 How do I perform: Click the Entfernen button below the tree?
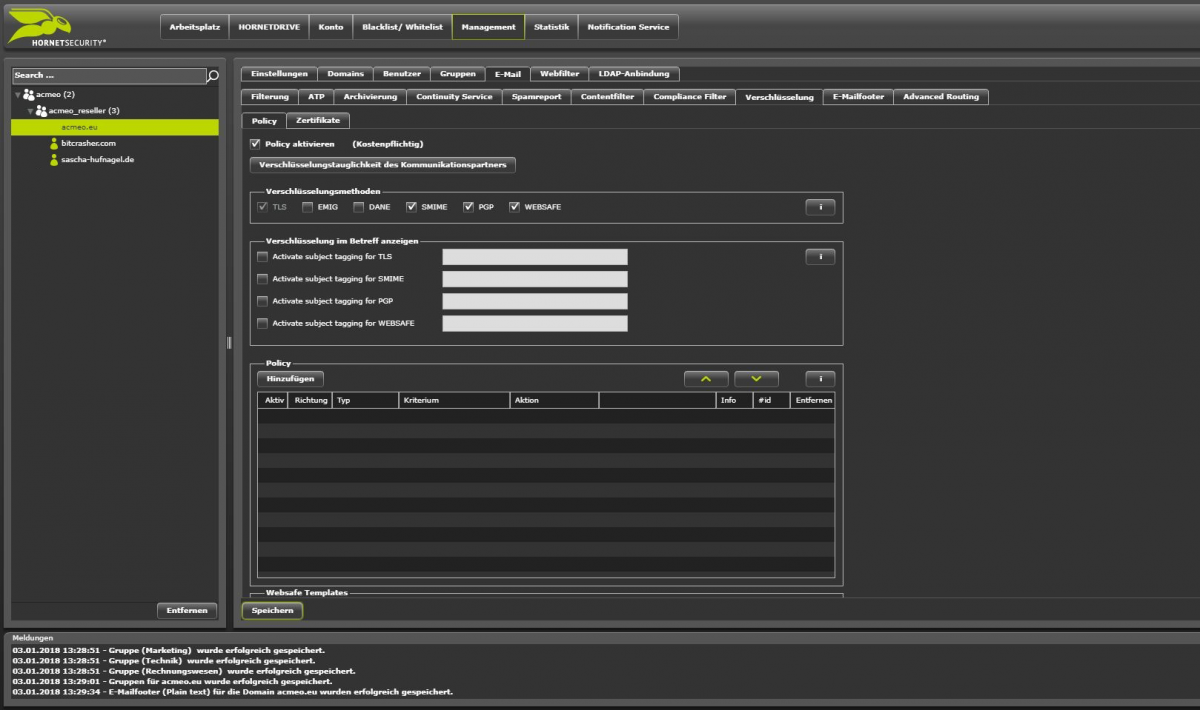[x=187, y=610]
